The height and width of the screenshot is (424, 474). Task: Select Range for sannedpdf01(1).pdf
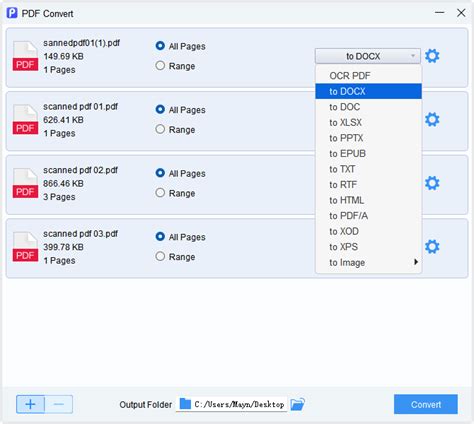[x=160, y=66]
